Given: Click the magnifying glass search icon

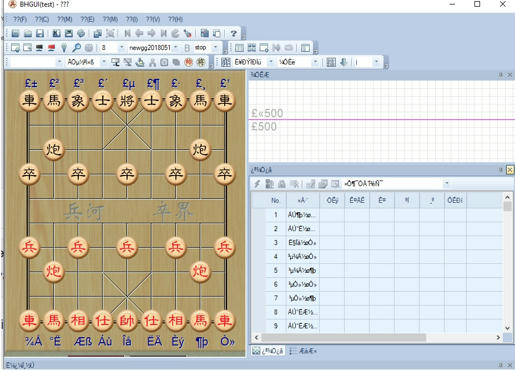Looking at the screenshot, I should 76,48.
